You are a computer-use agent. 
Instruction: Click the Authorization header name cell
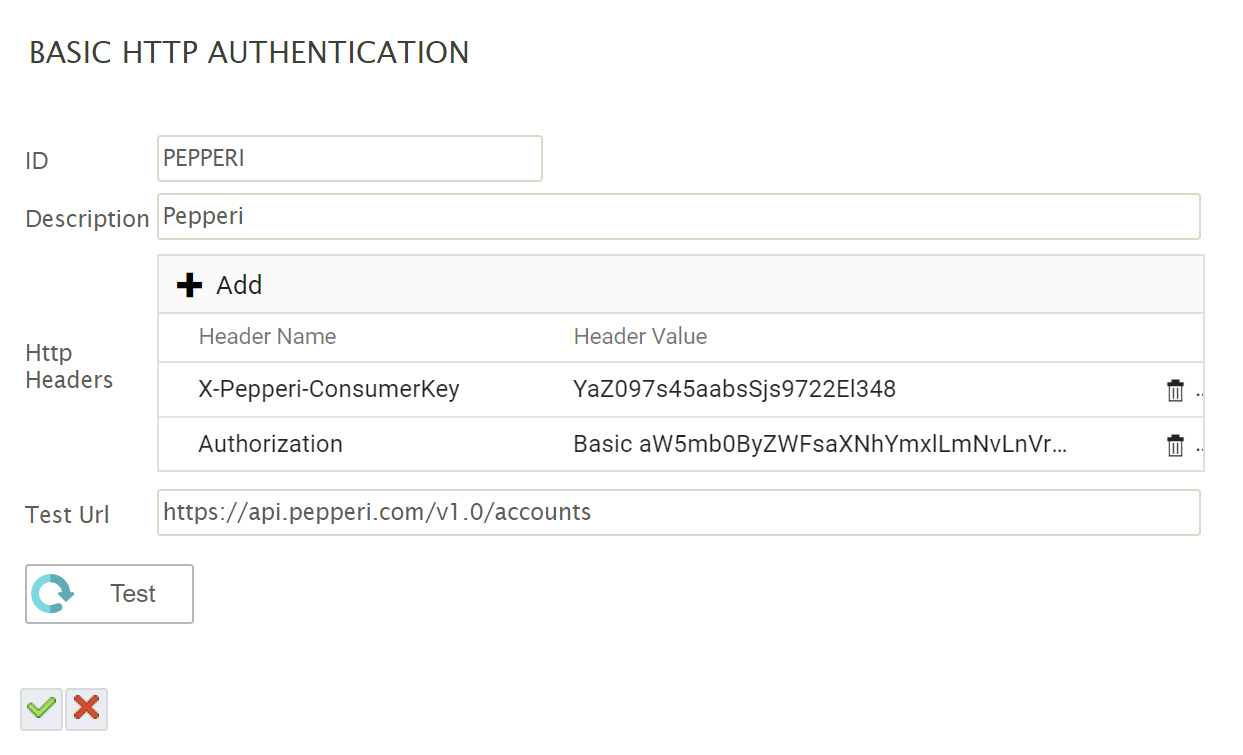click(x=271, y=444)
